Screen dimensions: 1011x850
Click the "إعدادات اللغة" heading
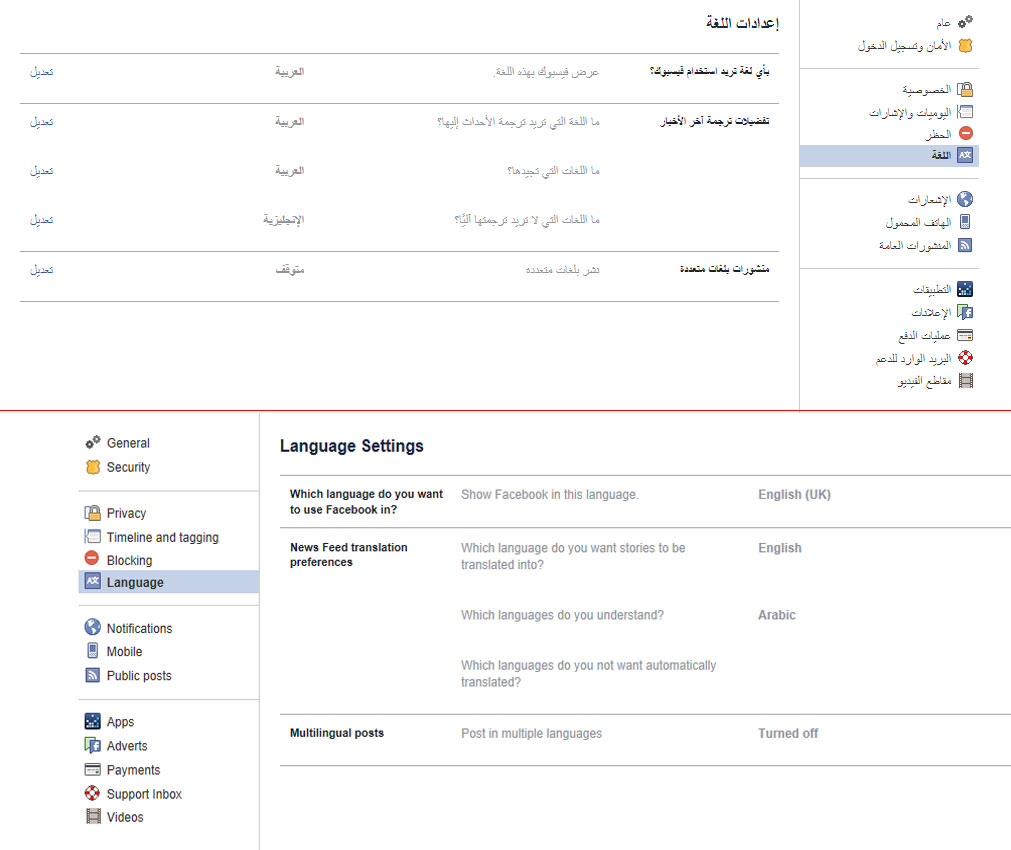[x=743, y=23]
